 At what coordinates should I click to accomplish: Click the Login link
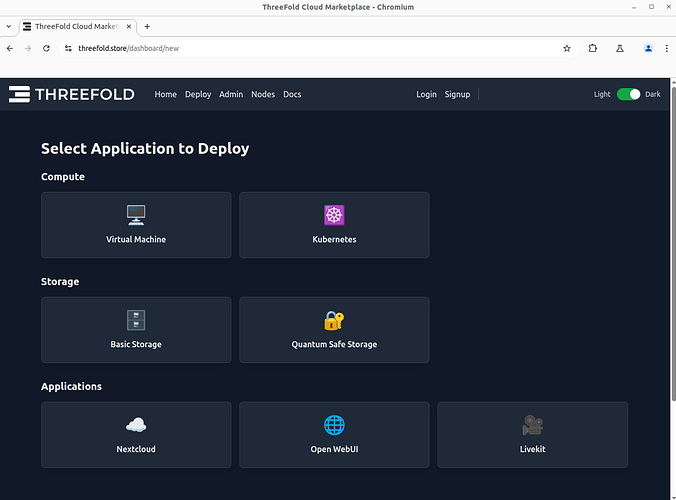tap(426, 94)
